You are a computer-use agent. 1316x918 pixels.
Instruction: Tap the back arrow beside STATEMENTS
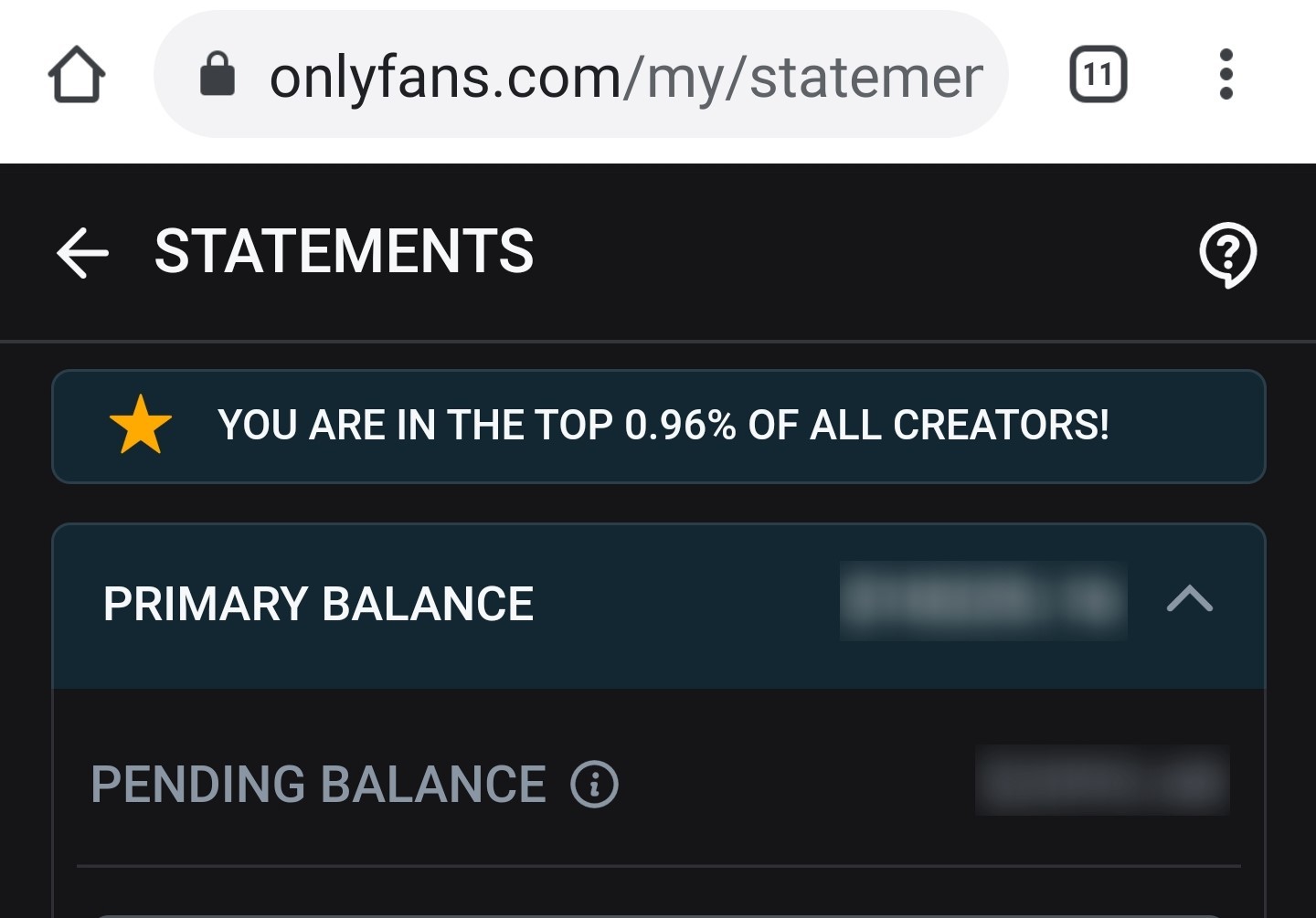point(80,253)
